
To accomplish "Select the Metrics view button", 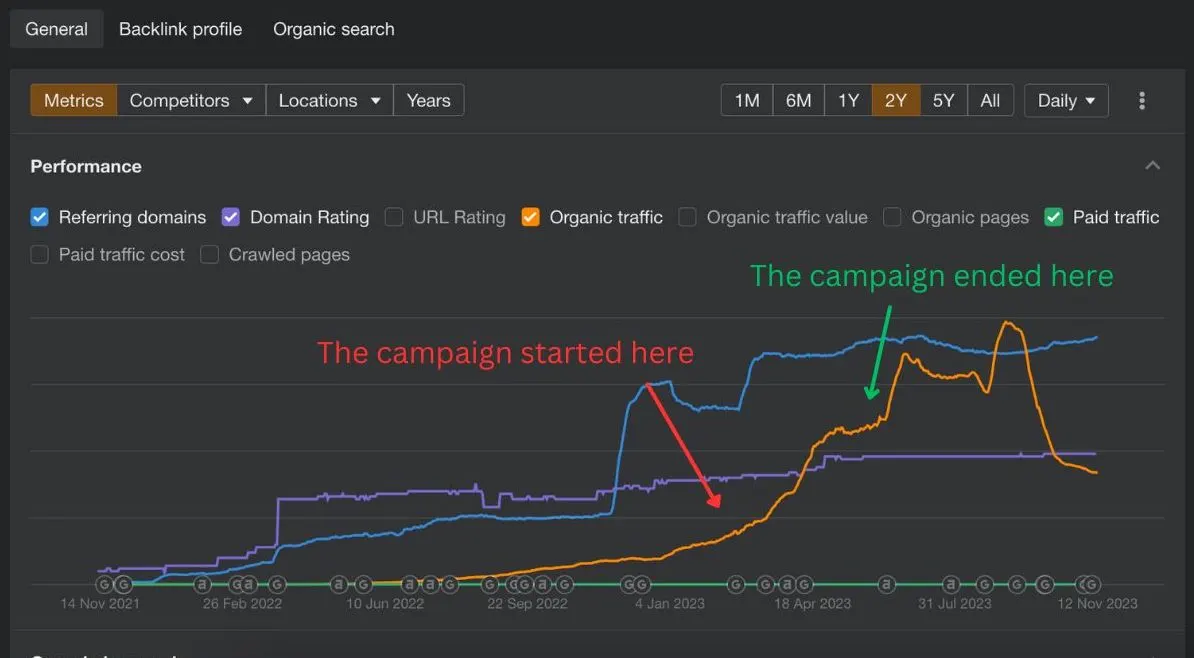I will (x=74, y=101).
